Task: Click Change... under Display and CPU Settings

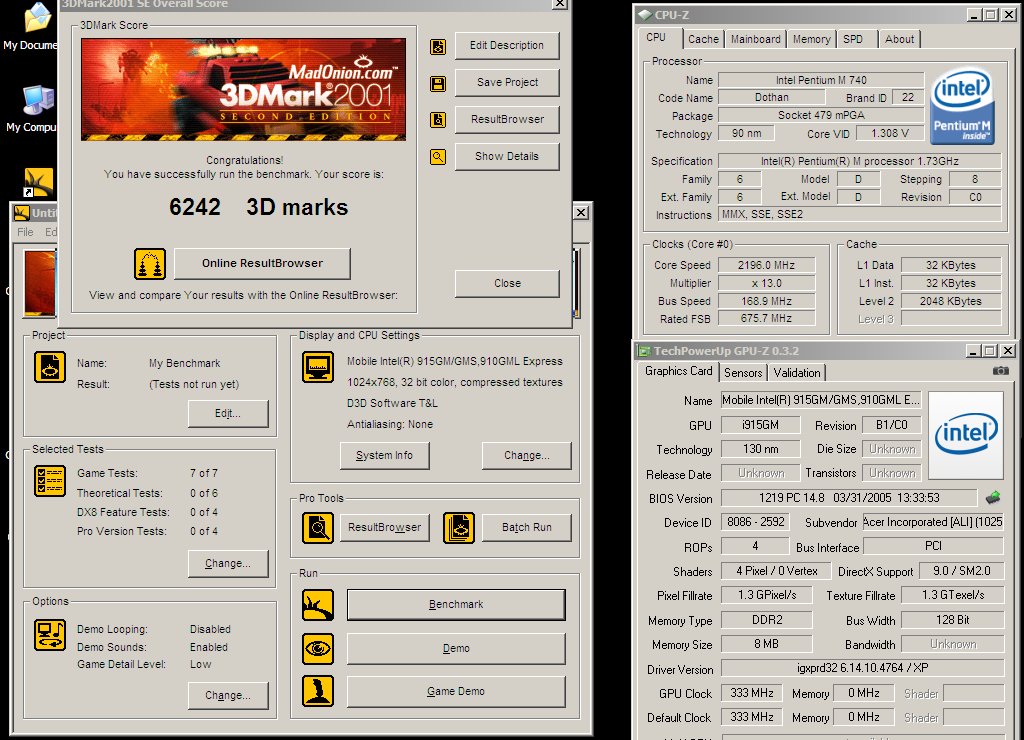Action: click(x=526, y=455)
